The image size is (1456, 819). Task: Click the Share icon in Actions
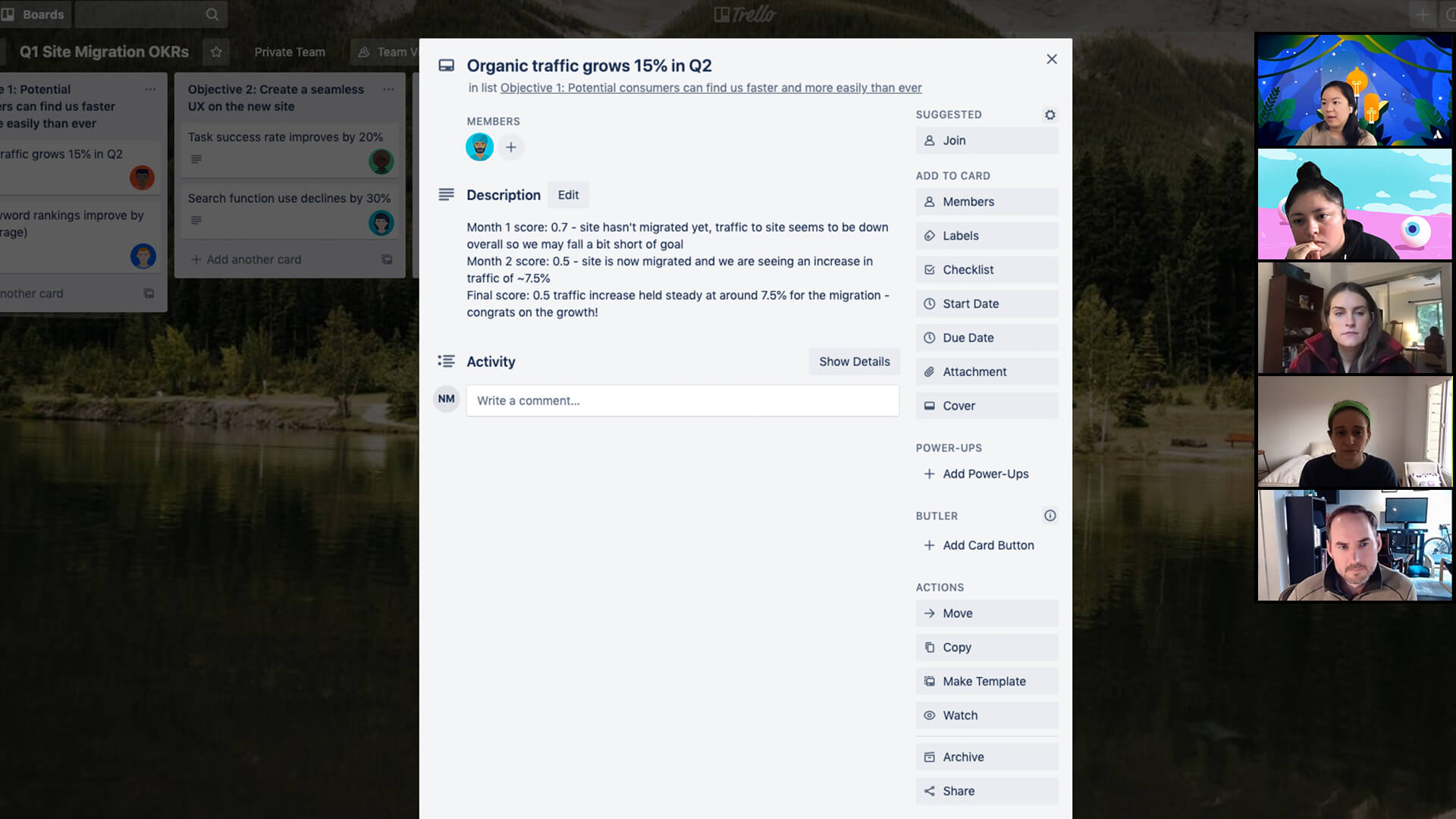click(x=928, y=791)
